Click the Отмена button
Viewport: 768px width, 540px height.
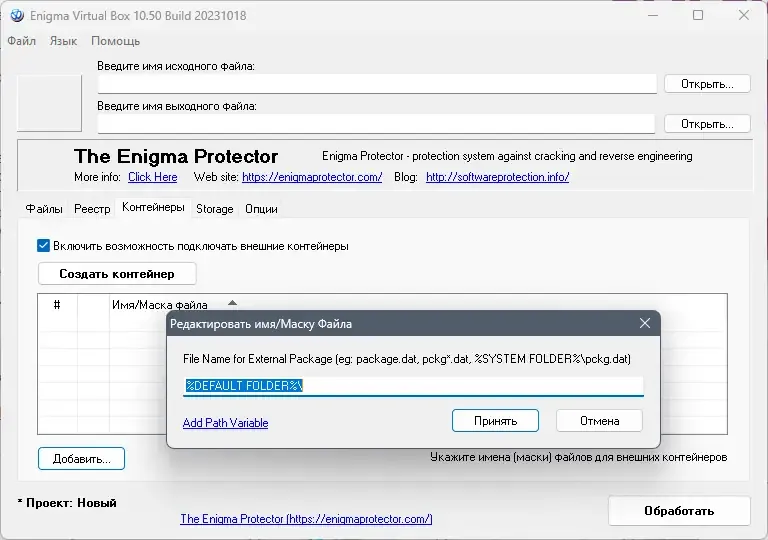click(x=599, y=421)
